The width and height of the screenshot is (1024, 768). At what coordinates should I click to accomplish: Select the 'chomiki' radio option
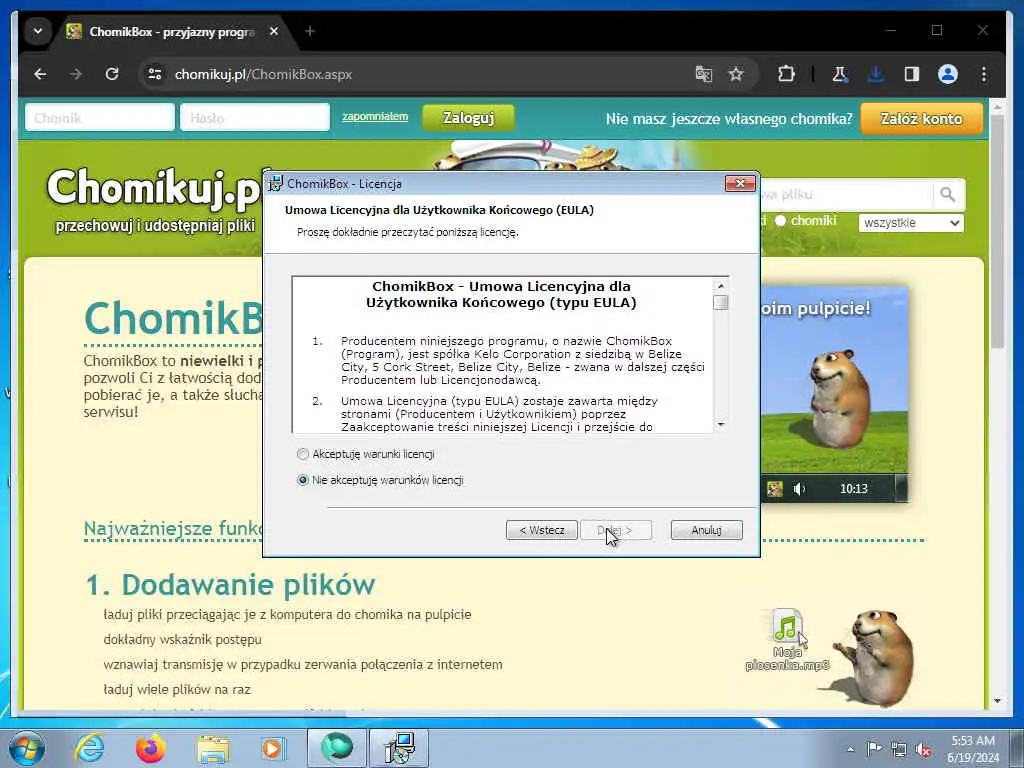[780, 221]
